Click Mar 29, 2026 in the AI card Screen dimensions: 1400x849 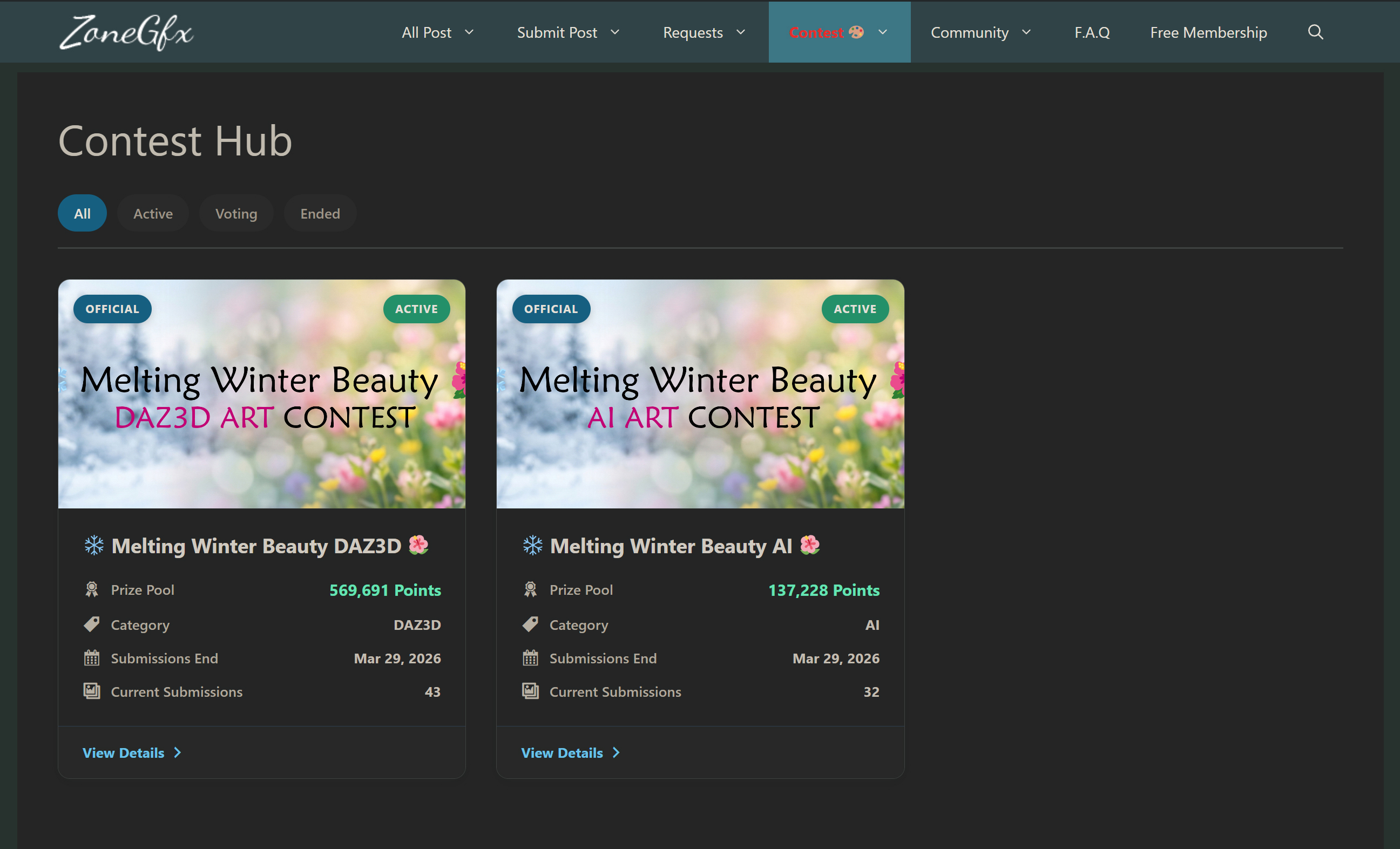point(836,658)
